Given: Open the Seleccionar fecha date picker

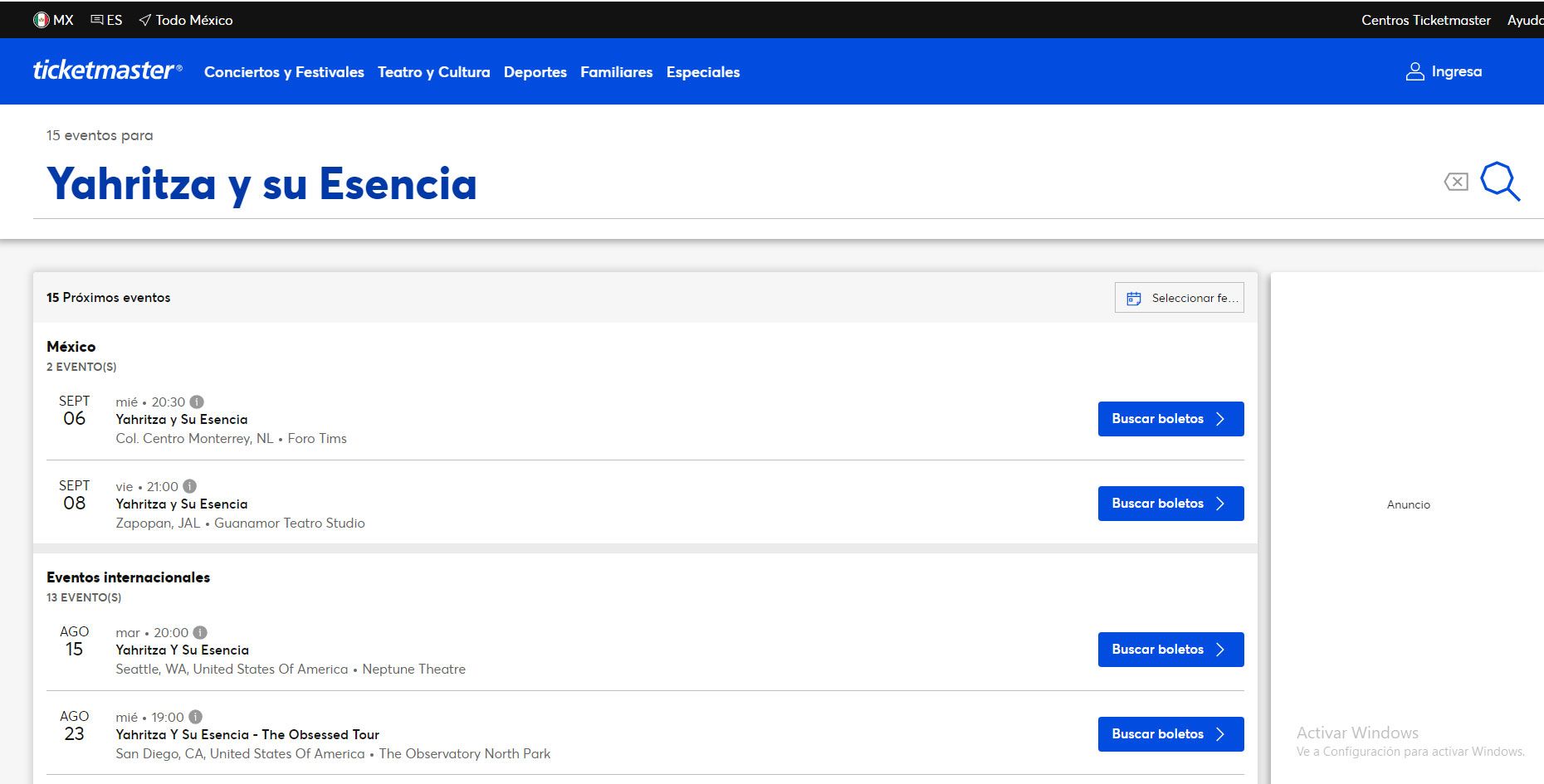Looking at the screenshot, I should tap(1179, 298).
